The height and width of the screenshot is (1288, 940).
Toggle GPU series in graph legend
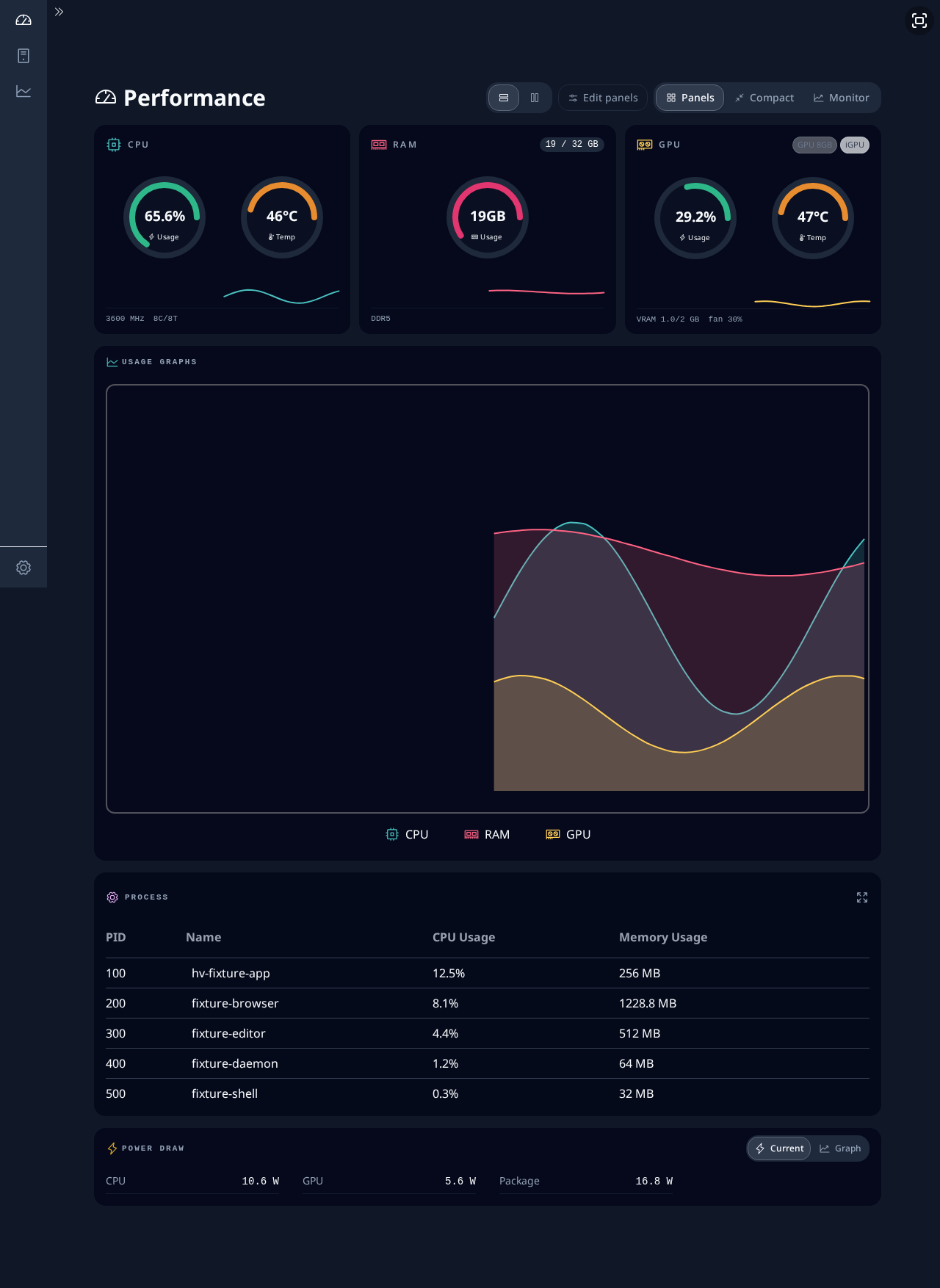point(568,834)
